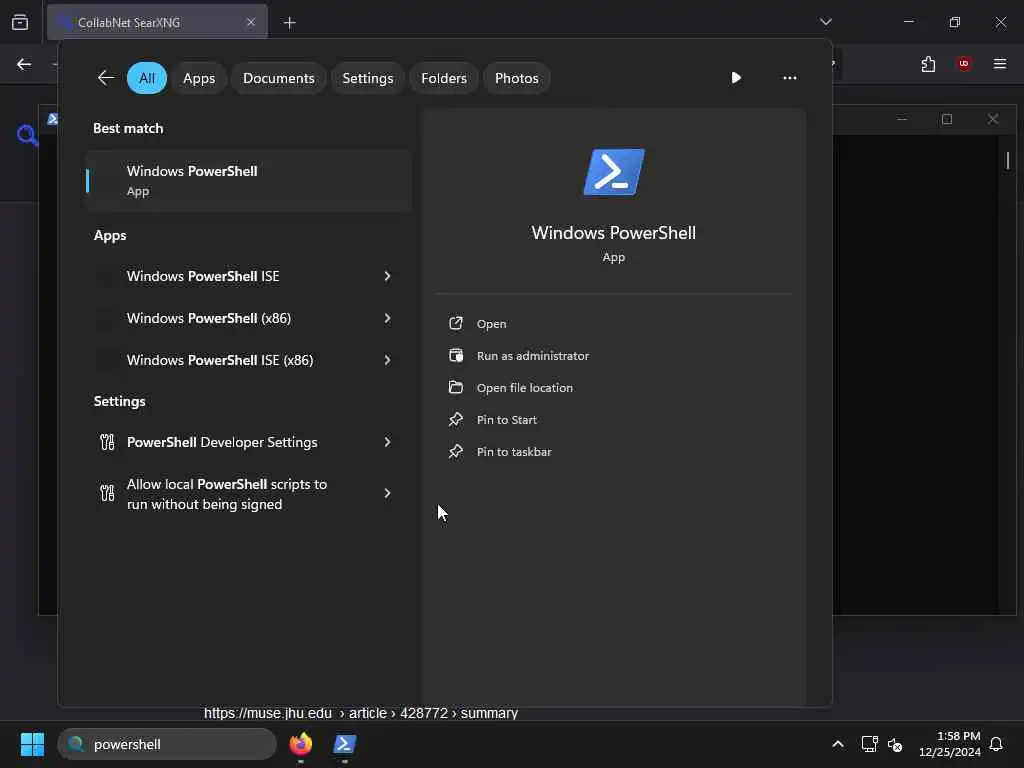This screenshot has width=1024, height=768.
Task: Select the All filter tab
Action: click(147, 78)
